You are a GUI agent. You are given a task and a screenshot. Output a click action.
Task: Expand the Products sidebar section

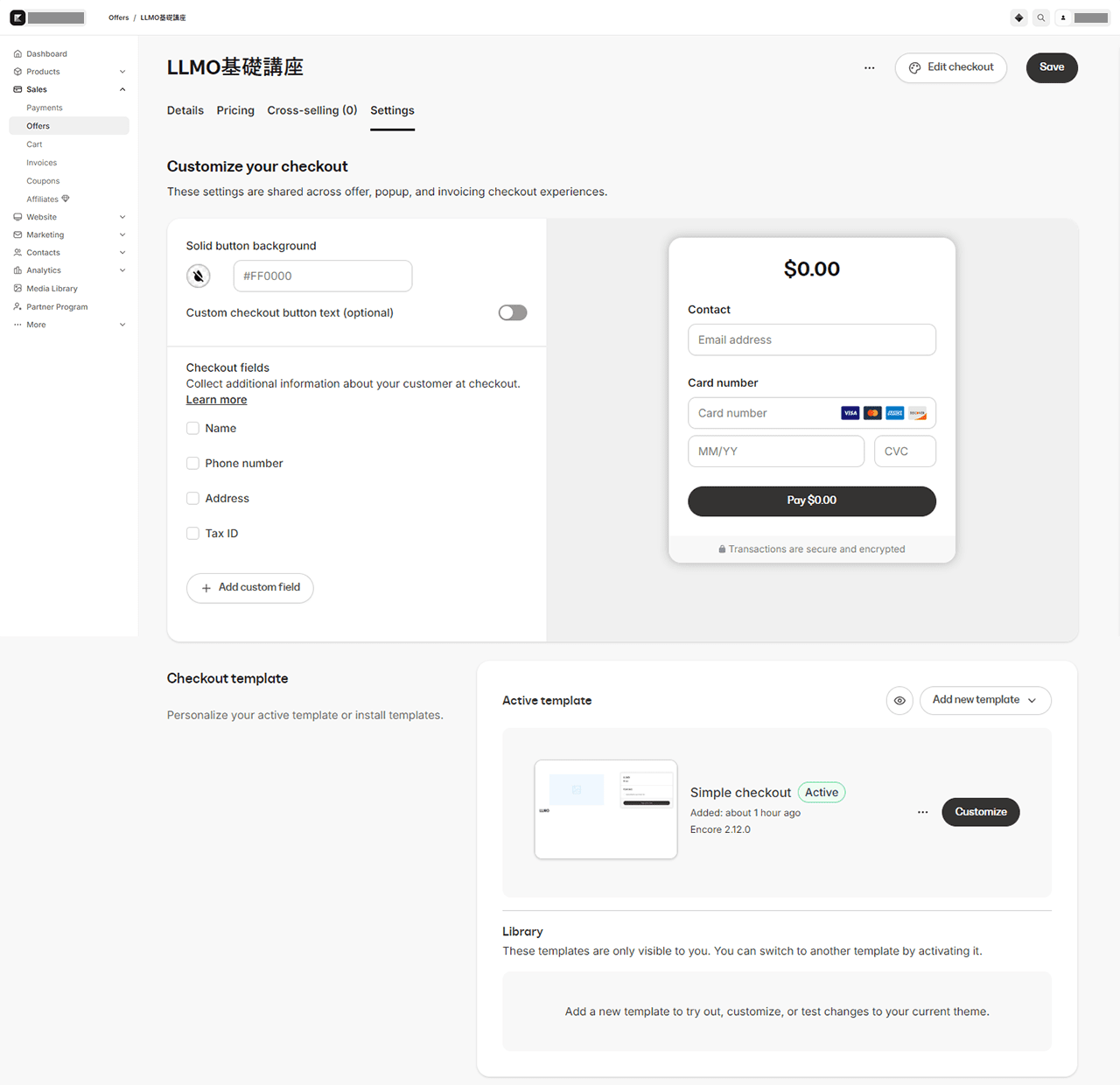click(122, 72)
